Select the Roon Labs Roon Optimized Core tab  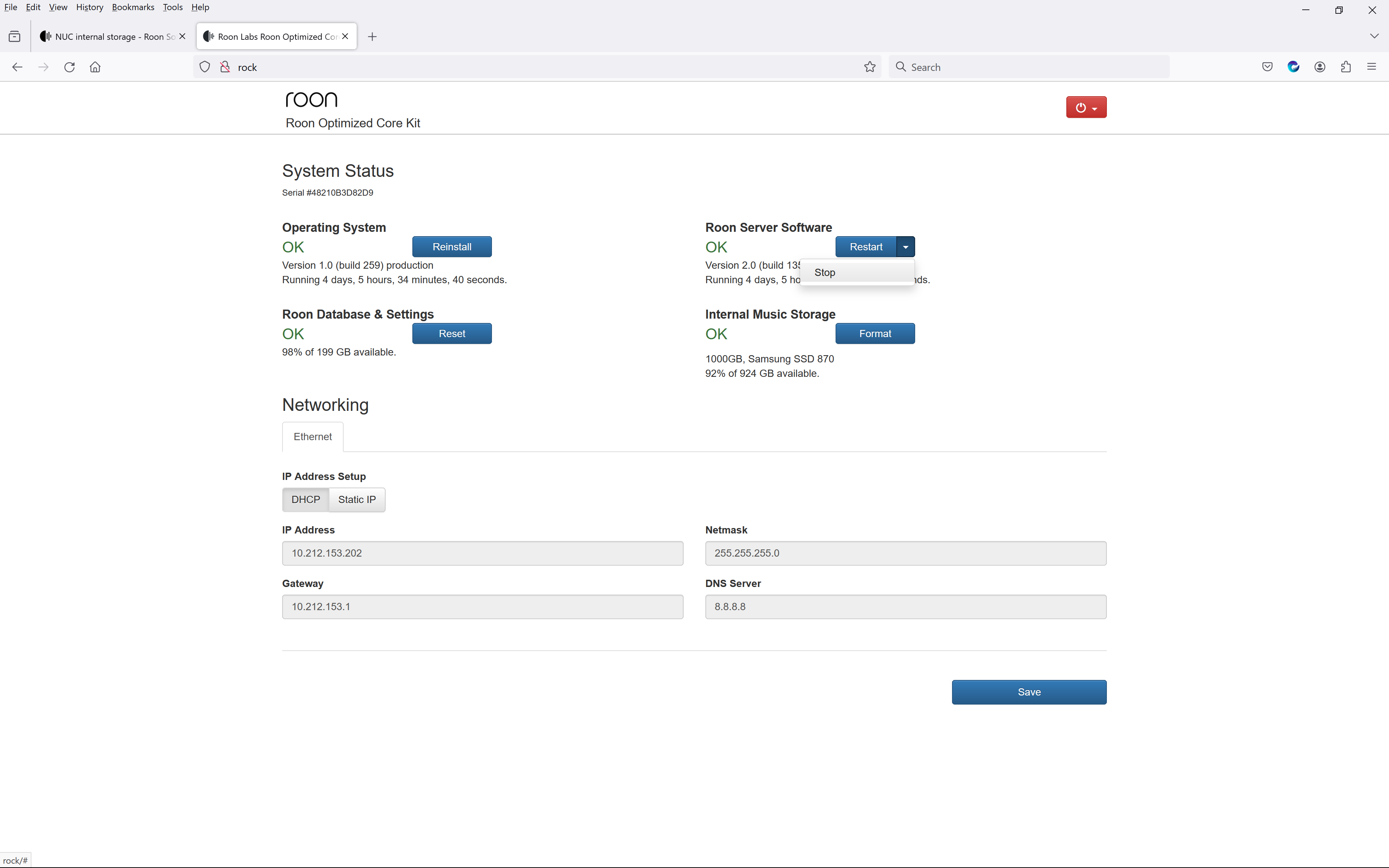pos(277,37)
